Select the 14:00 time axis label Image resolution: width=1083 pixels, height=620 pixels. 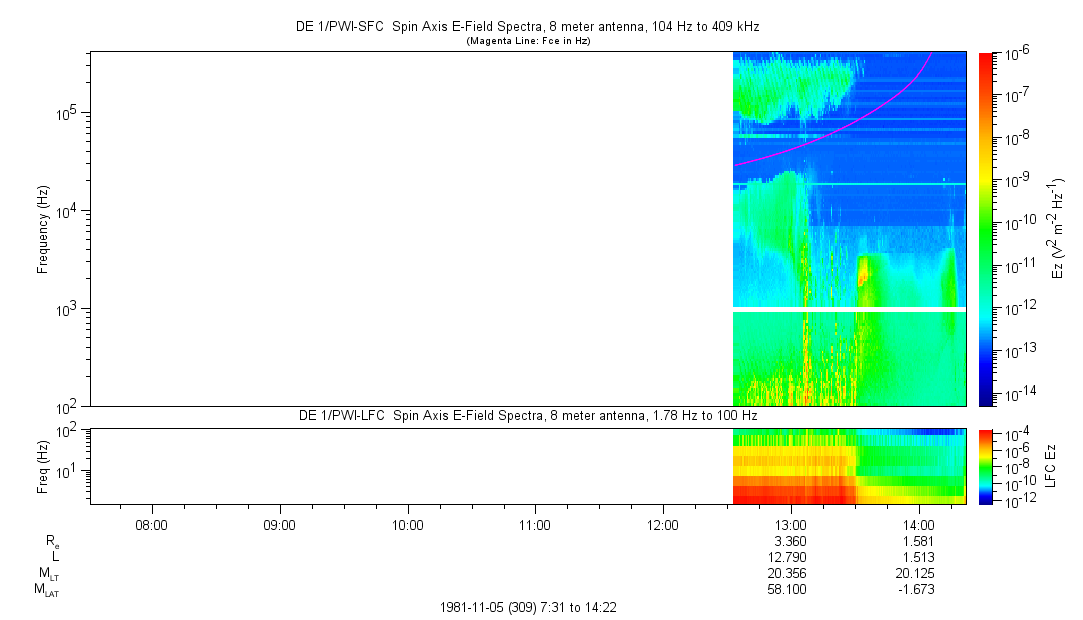[918, 524]
